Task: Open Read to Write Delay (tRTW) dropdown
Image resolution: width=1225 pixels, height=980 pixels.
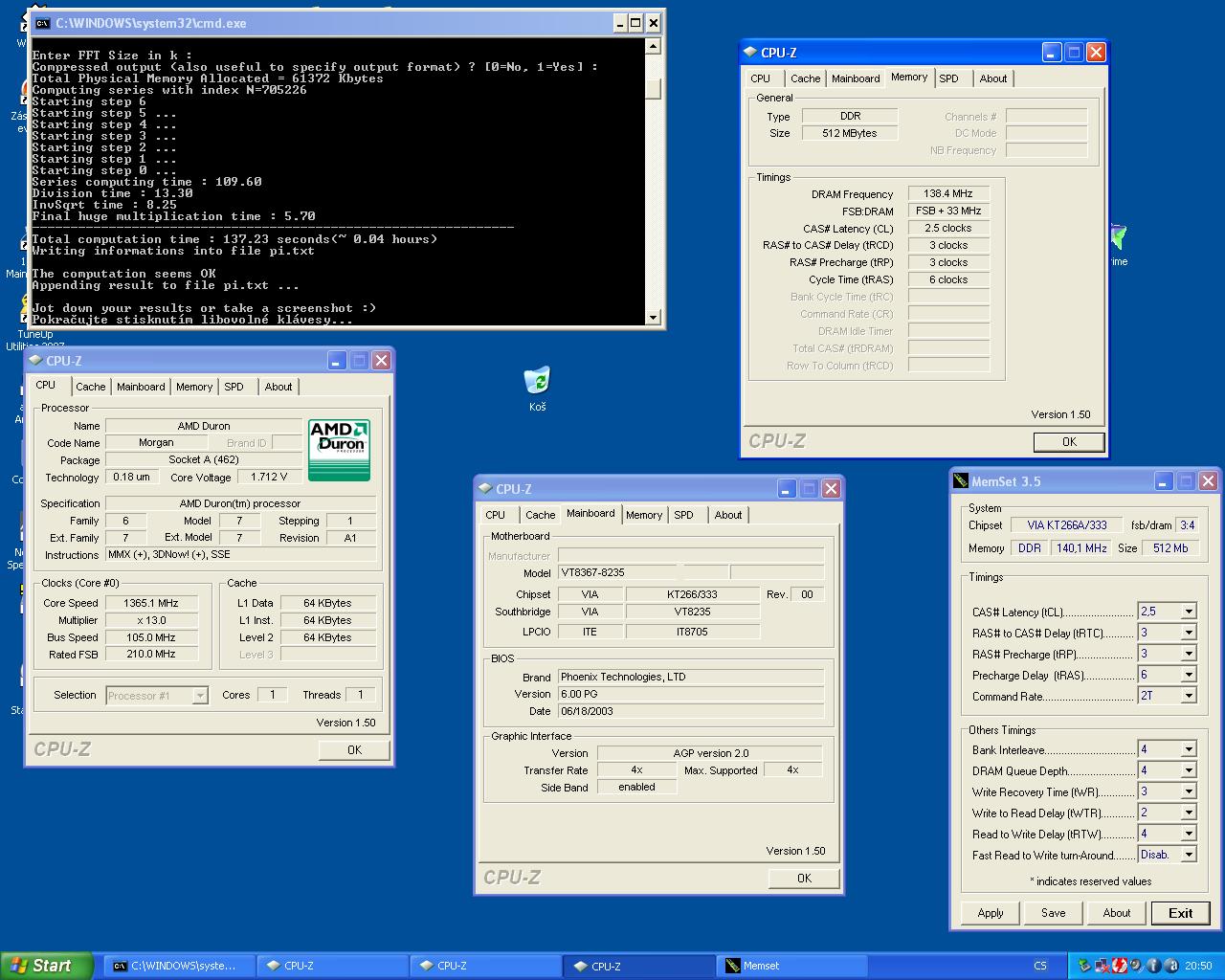Action: click(1189, 834)
